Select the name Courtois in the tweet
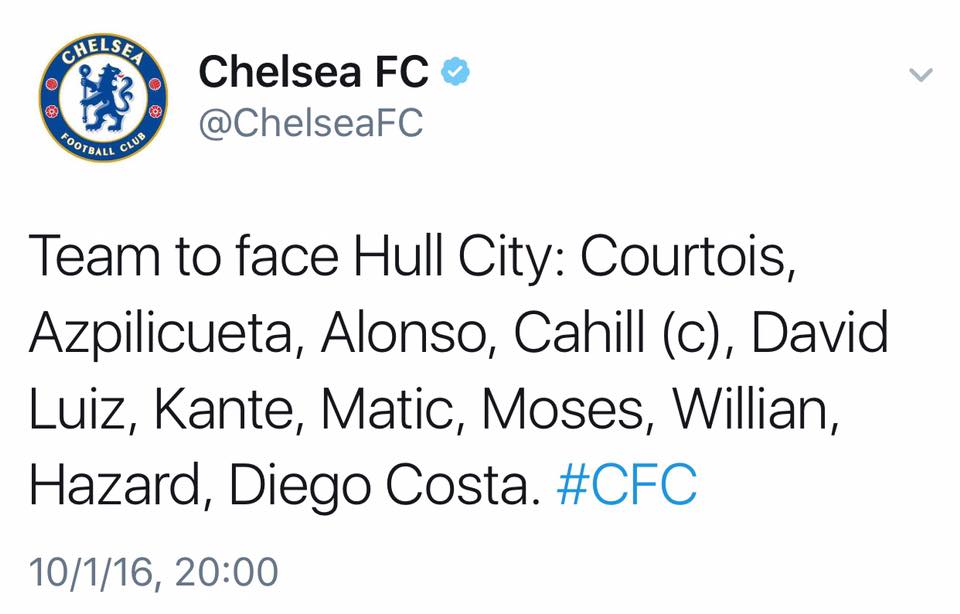960x614 pixels. coord(688,259)
